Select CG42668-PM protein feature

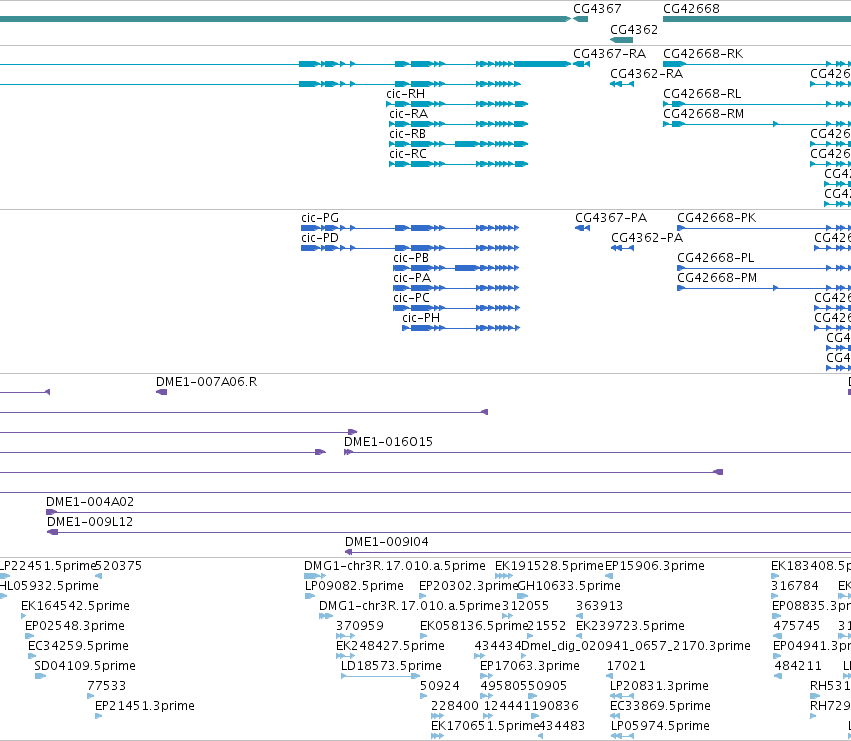pyautogui.click(x=764, y=288)
